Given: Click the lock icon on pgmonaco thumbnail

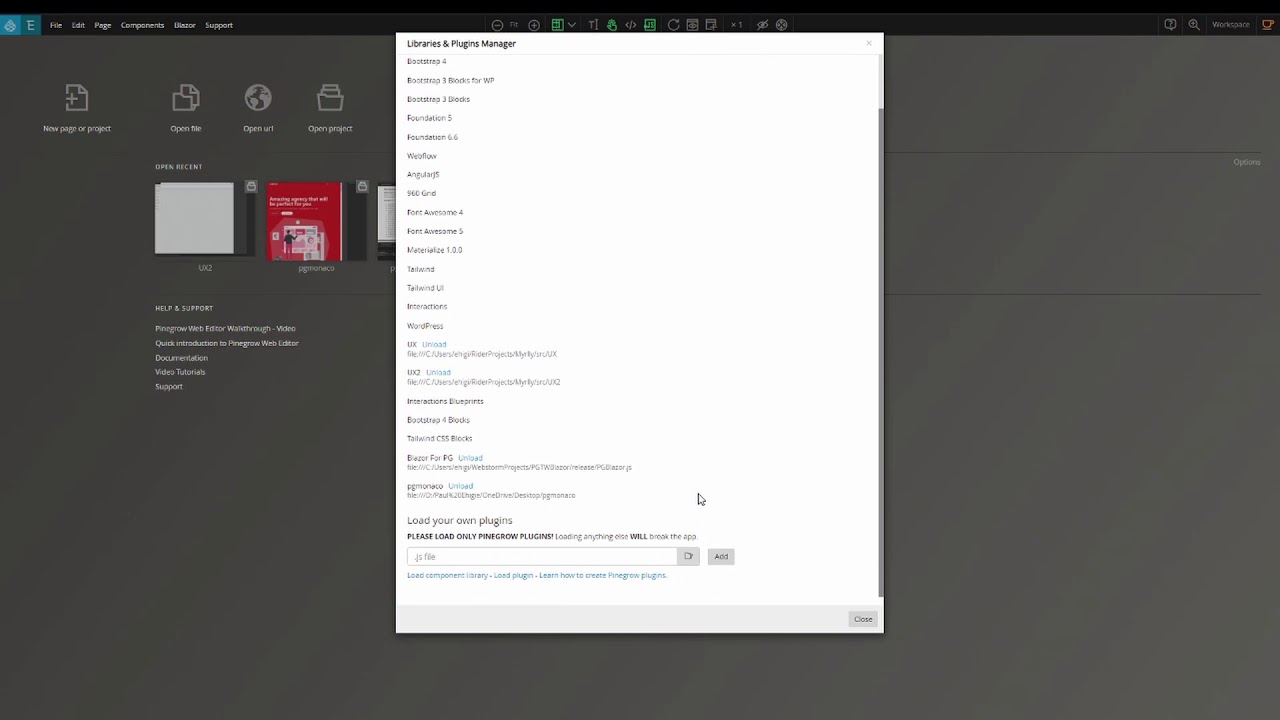Looking at the screenshot, I should pyautogui.click(x=362, y=187).
